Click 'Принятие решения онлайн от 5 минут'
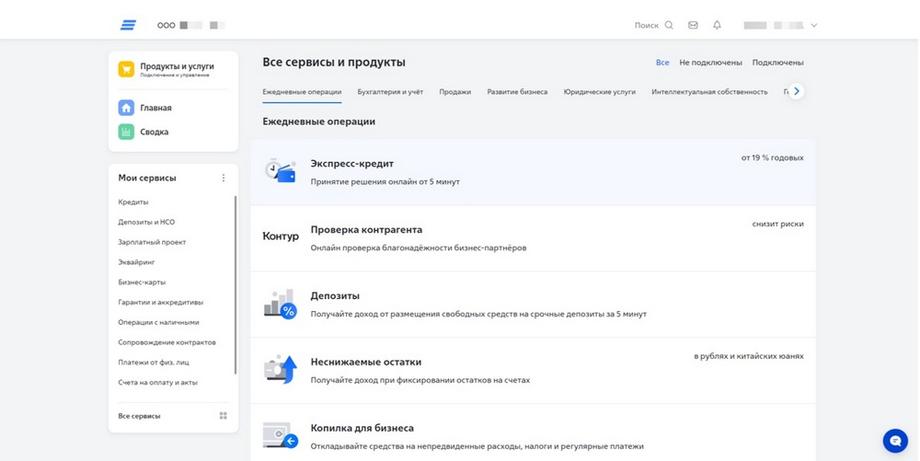 [385, 182]
